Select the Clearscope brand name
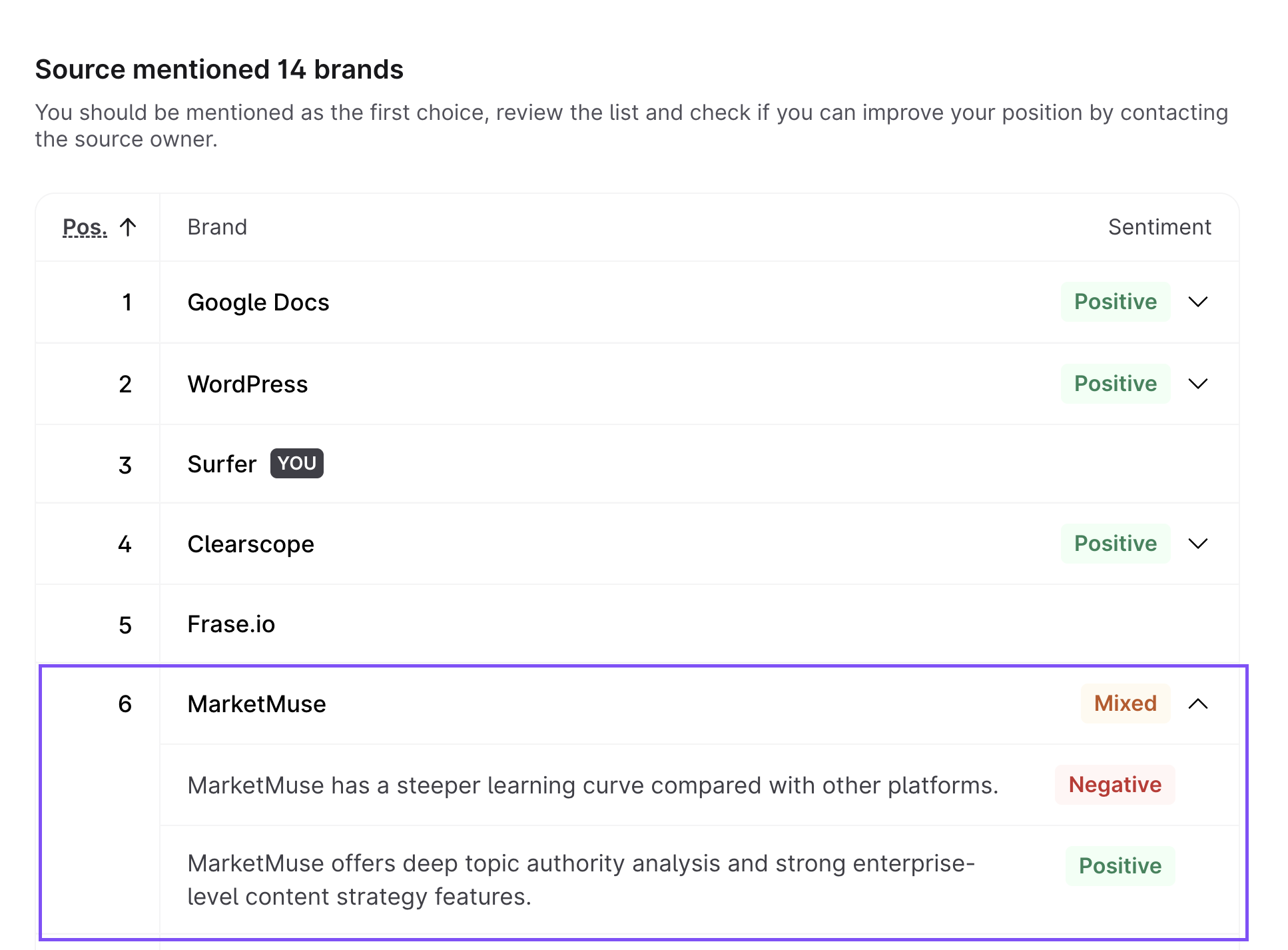This screenshot has height=950, width=1288. (250, 544)
